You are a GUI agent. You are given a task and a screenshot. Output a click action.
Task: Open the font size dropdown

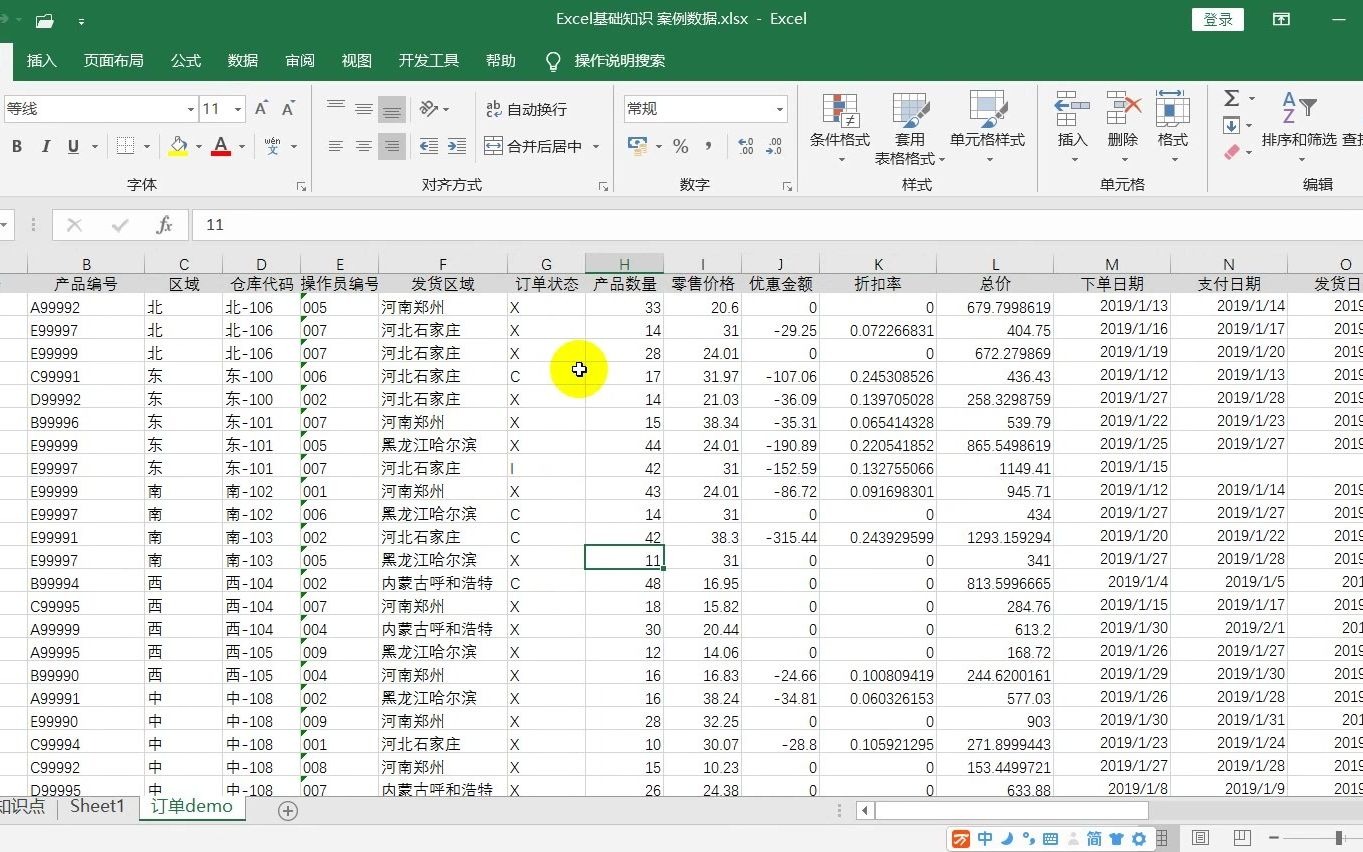pos(238,109)
